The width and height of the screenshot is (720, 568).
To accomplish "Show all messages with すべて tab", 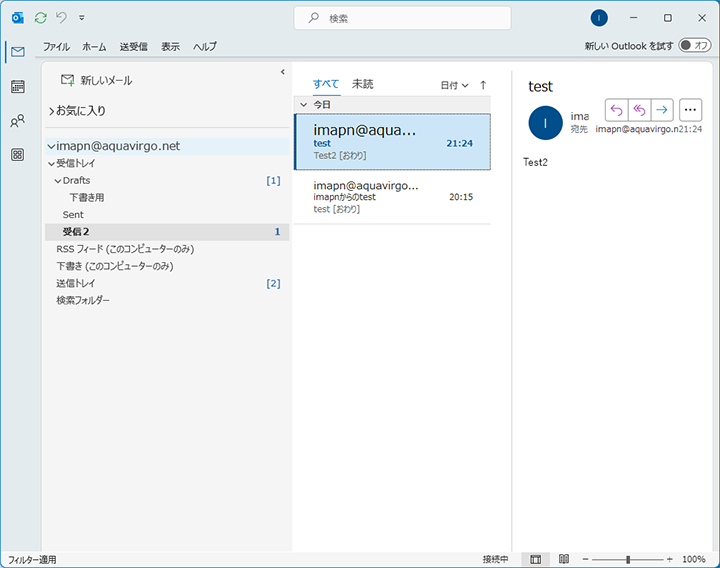I will (326, 84).
